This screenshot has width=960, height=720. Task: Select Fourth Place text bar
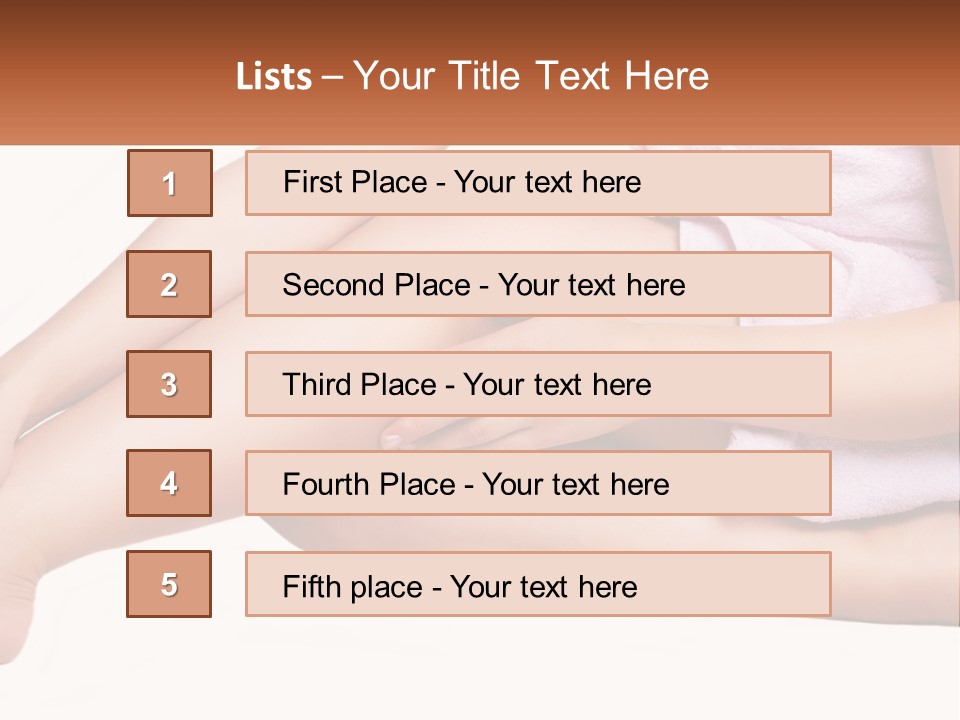tap(538, 484)
